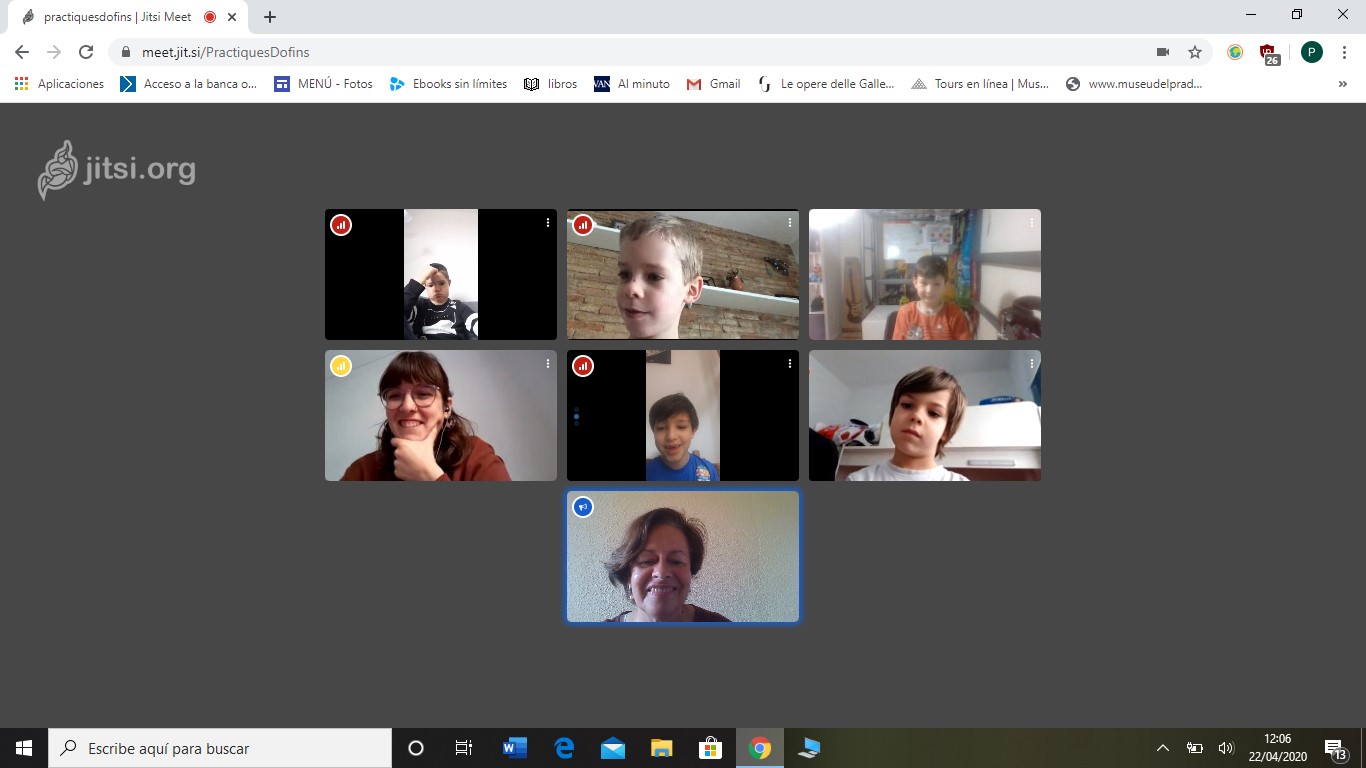Open the Ebooks sin límites bookmark
Viewport: 1366px width, 768px height.
(x=448, y=84)
